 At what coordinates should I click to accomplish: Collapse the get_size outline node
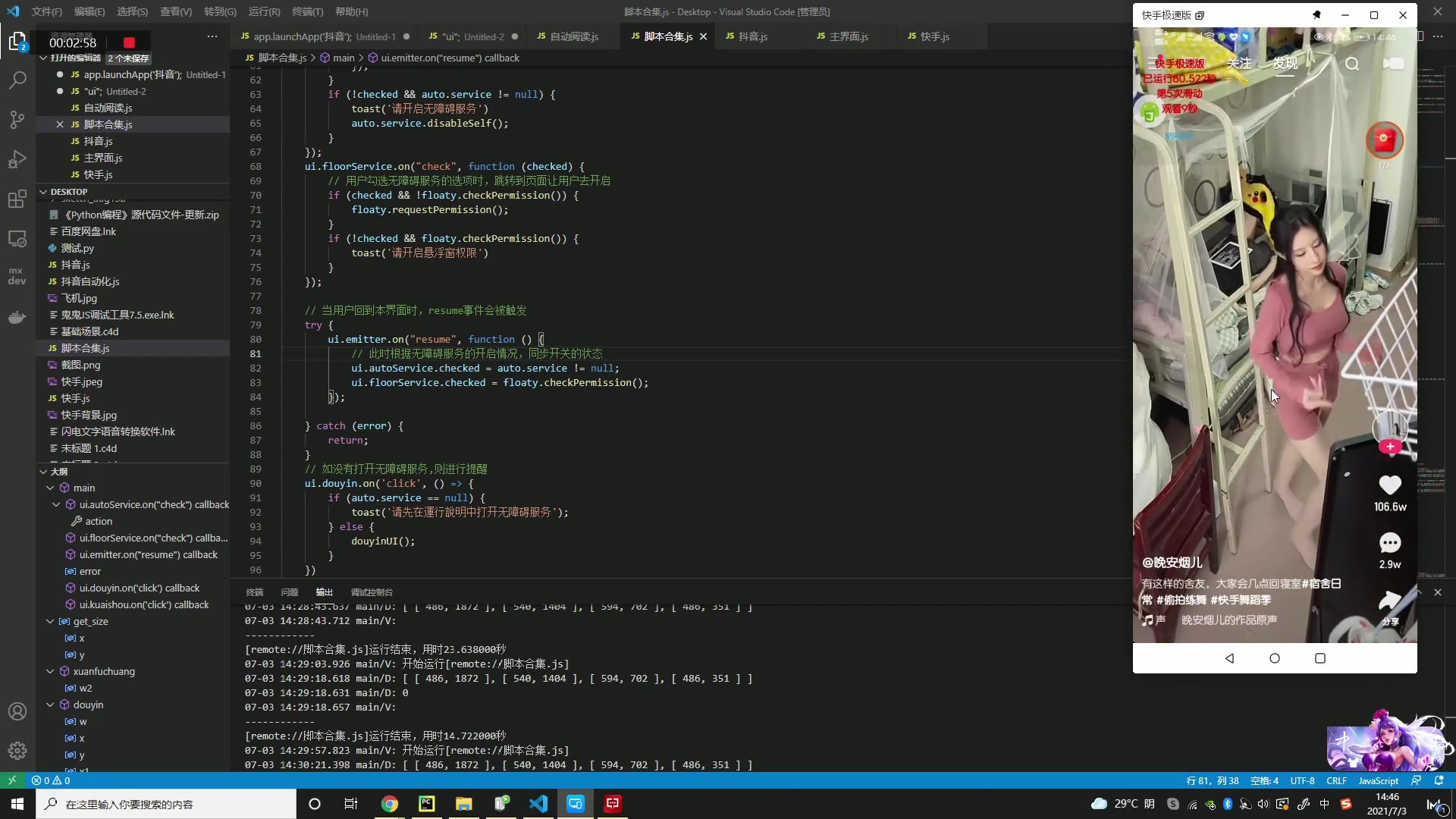click(50, 621)
